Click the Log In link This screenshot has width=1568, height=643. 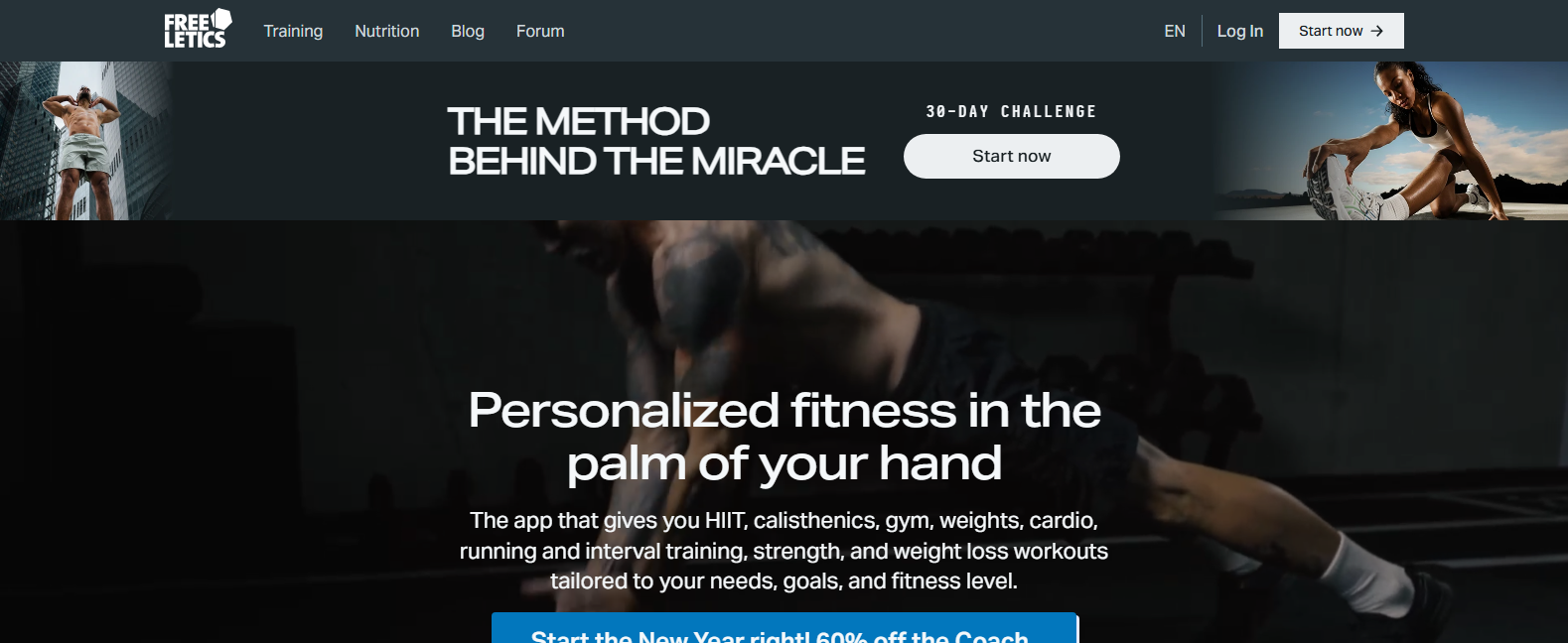click(x=1240, y=31)
